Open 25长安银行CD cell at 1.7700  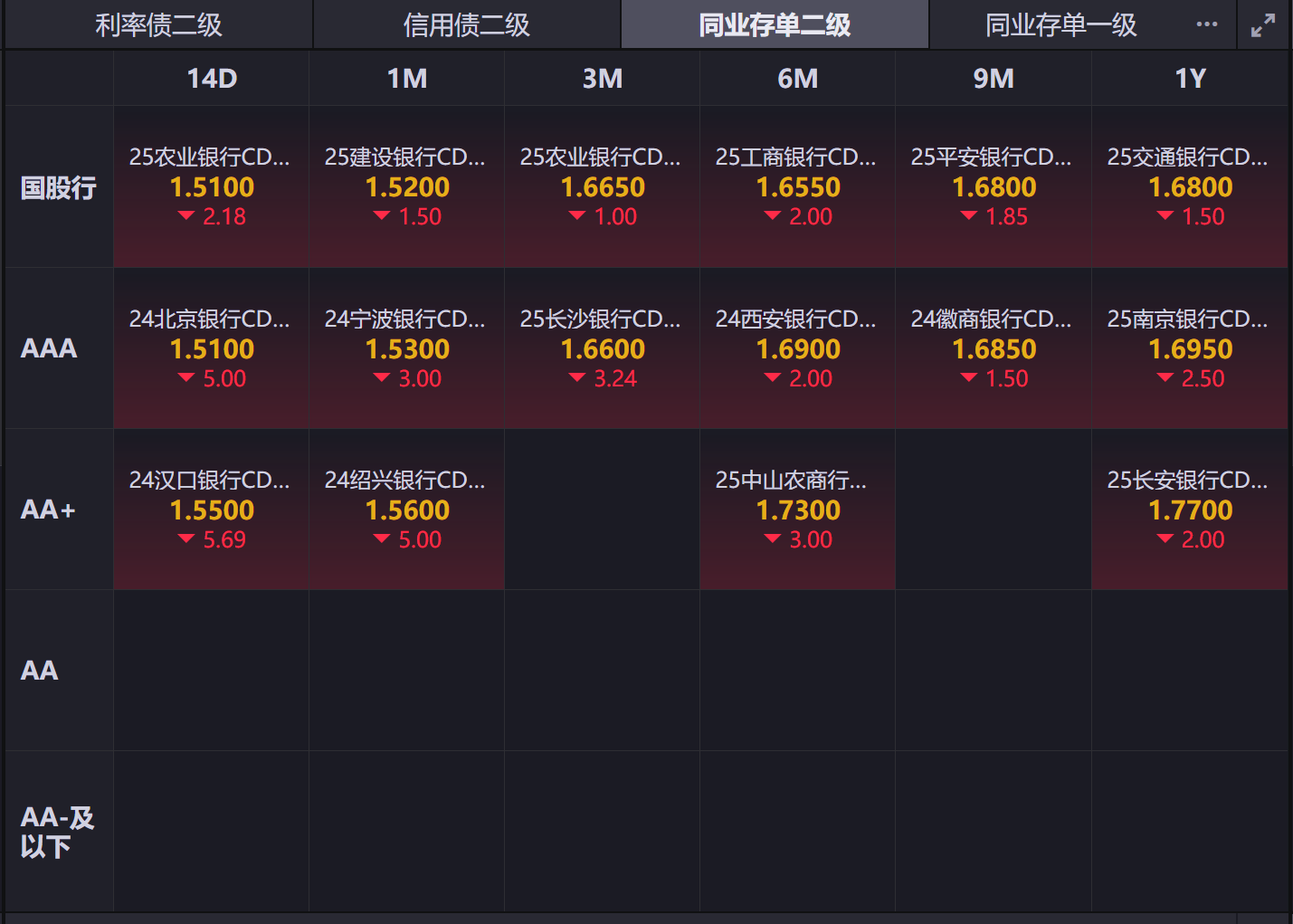[x=1190, y=510]
